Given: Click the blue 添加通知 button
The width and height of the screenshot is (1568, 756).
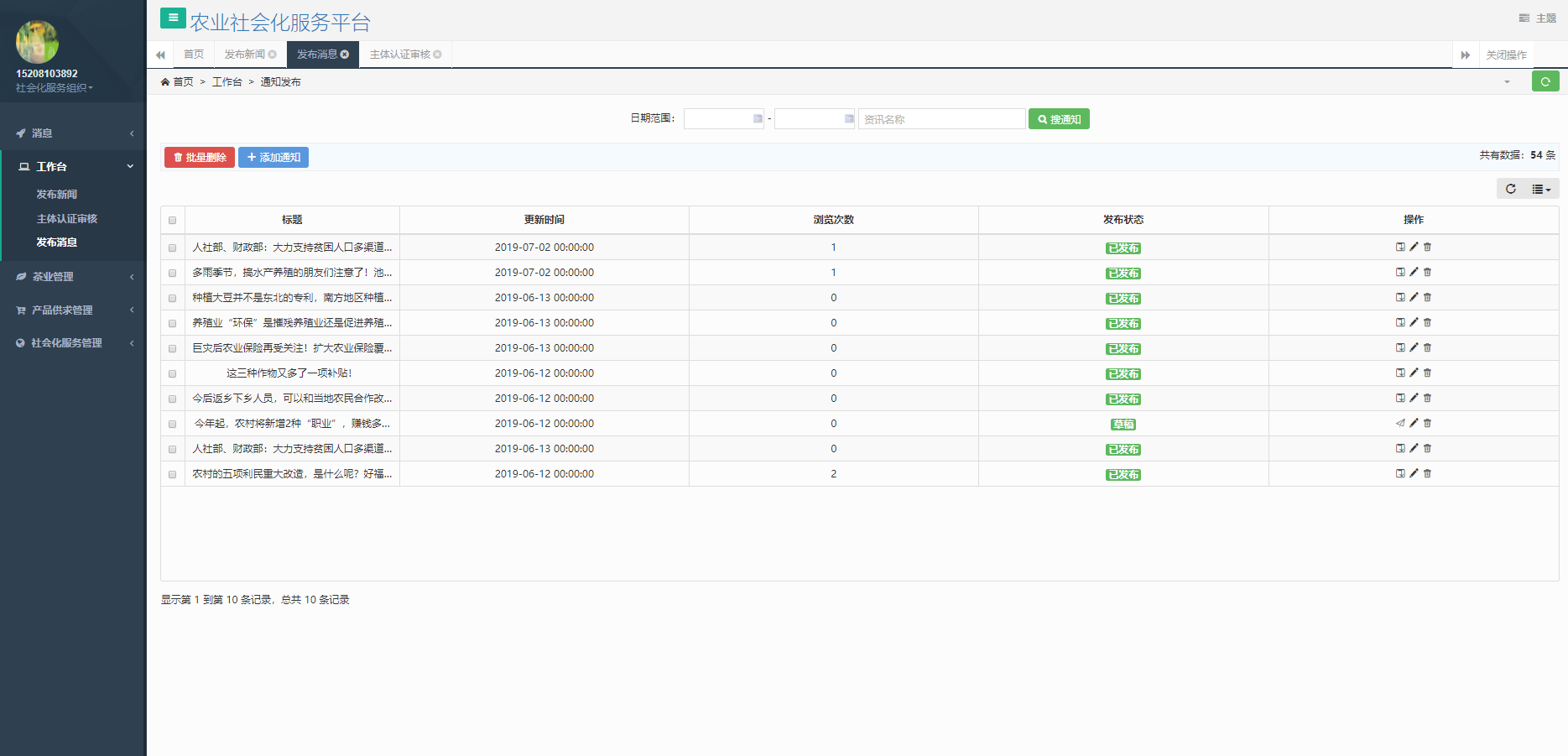Looking at the screenshot, I should click(x=273, y=157).
